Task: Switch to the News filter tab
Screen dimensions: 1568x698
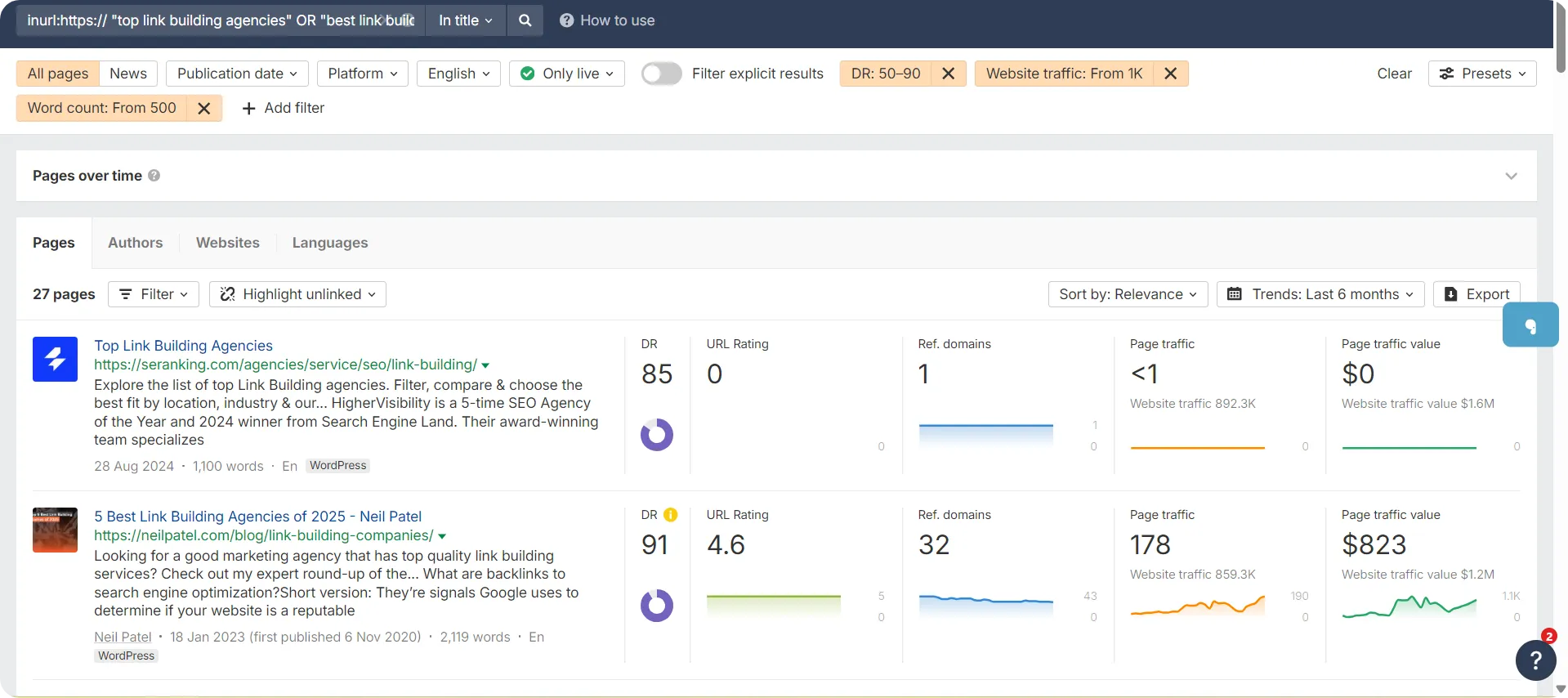Action: point(128,74)
